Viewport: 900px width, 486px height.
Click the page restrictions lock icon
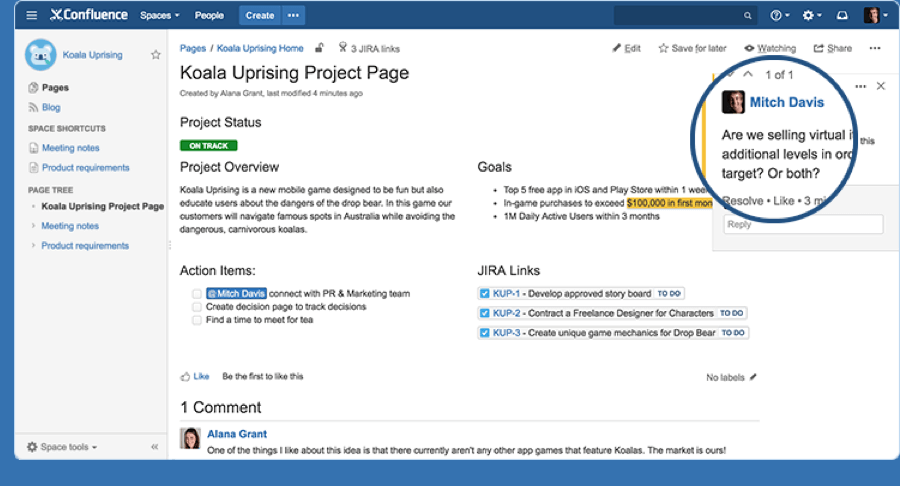[x=320, y=48]
